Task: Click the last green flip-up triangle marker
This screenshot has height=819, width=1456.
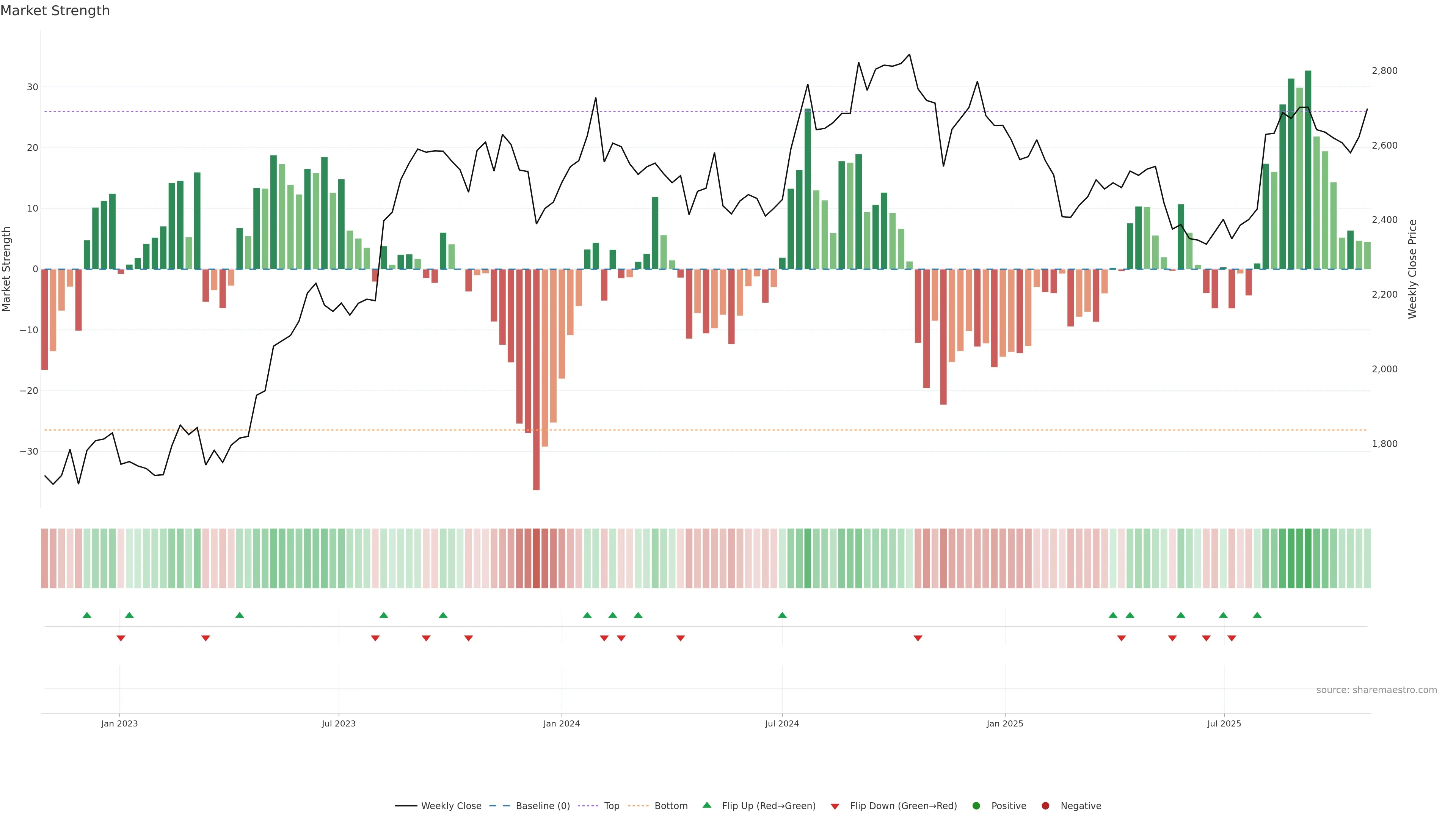Action: tap(1257, 615)
